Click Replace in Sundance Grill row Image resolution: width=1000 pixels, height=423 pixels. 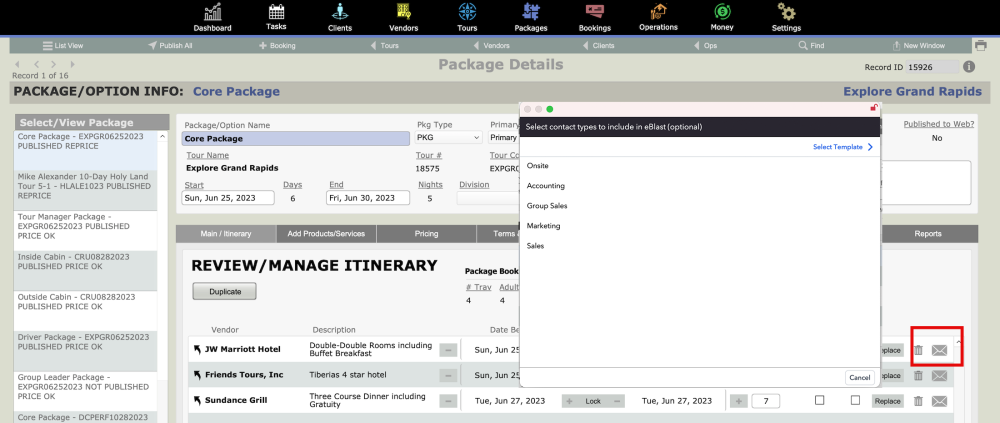pos(887,401)
